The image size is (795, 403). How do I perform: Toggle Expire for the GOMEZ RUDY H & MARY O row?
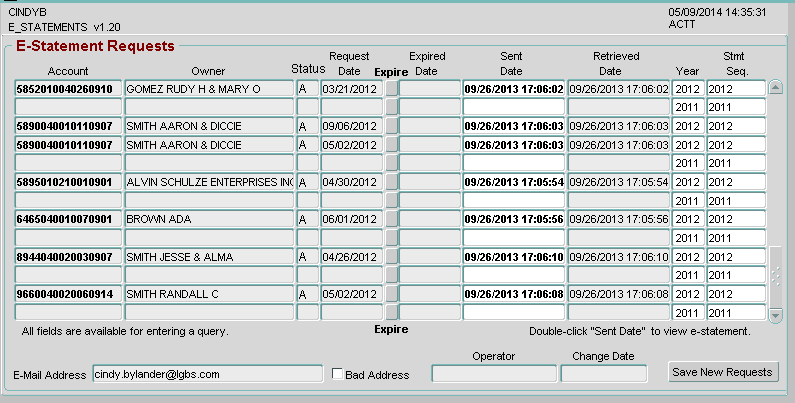(x=392, y=89)
